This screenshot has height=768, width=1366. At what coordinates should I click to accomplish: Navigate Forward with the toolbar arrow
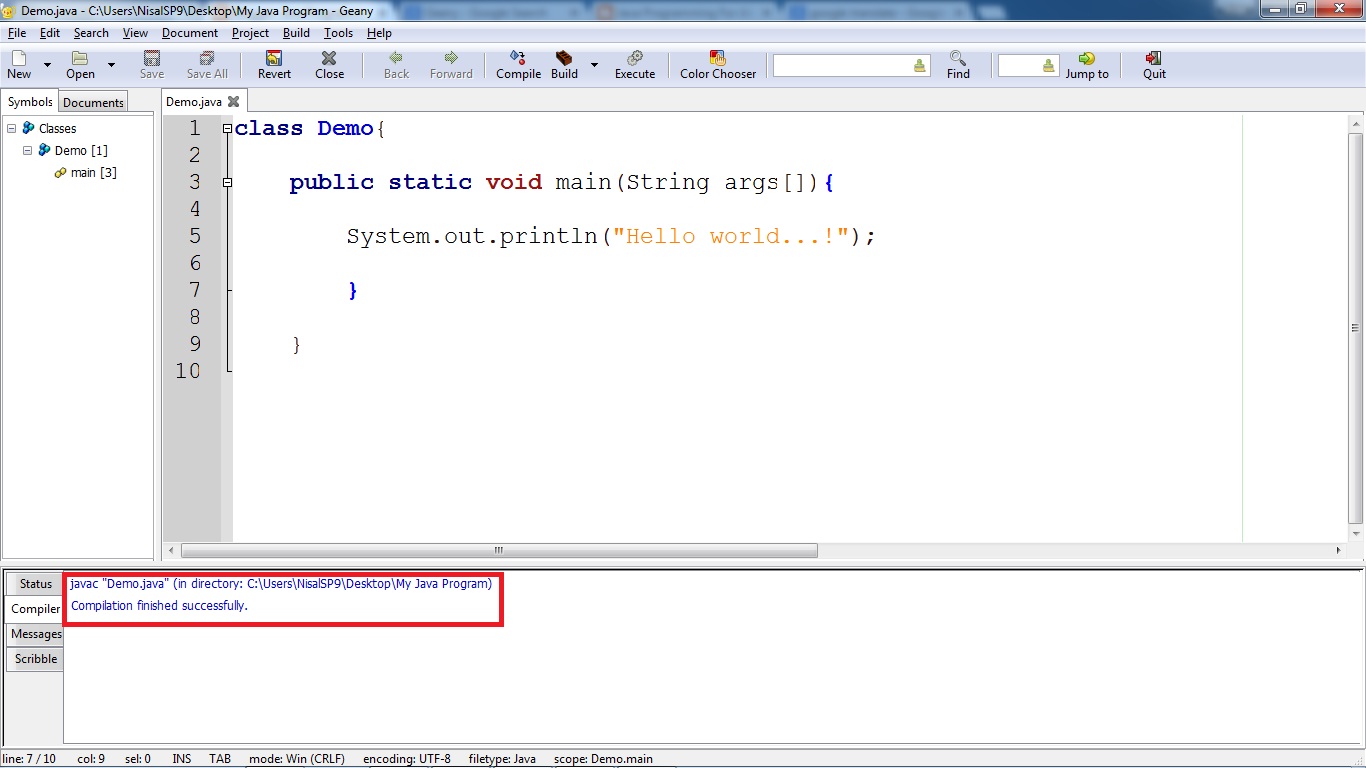[451, 65]
